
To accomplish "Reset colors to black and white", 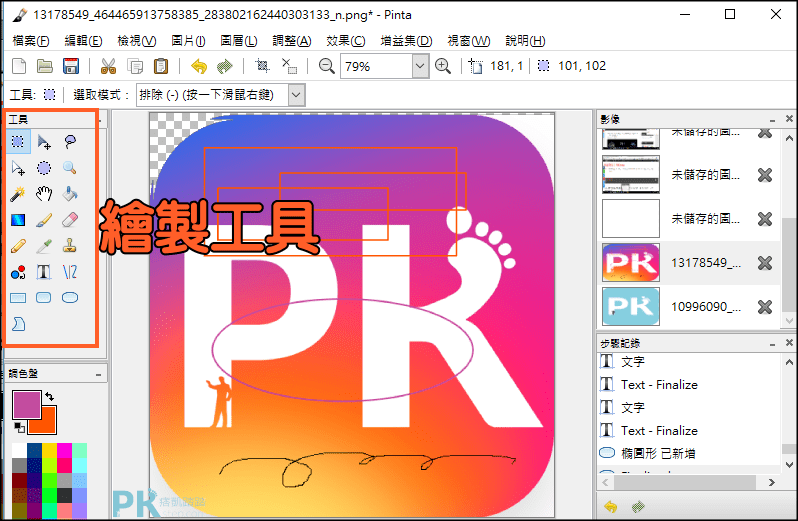I will (19, 427).
